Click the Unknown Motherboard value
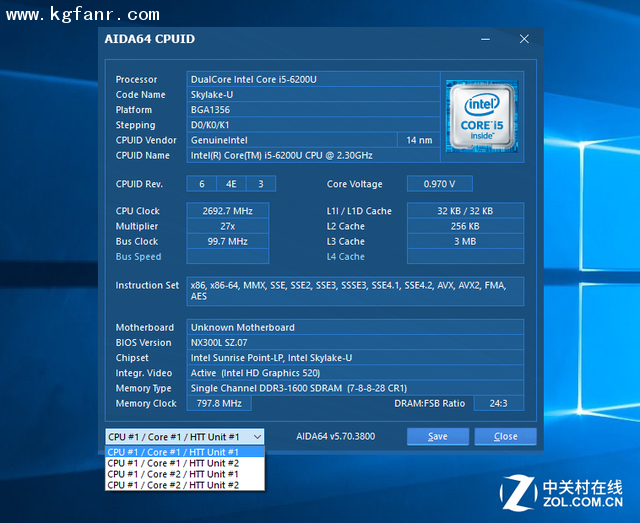The height and width of the screenshot is (523, 640). [x=355, y=327]
